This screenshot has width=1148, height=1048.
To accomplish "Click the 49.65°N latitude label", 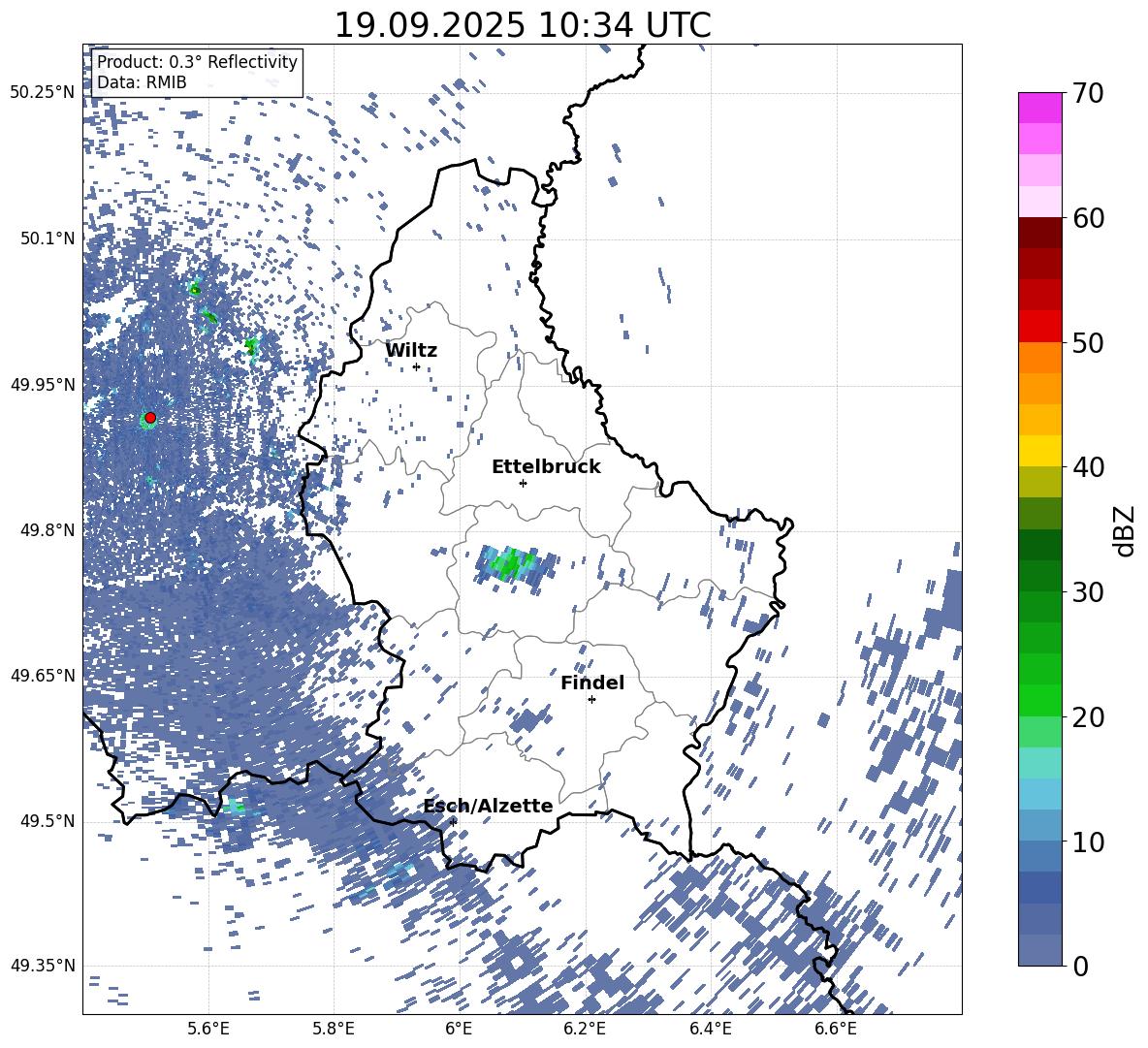I will (43, 675).
